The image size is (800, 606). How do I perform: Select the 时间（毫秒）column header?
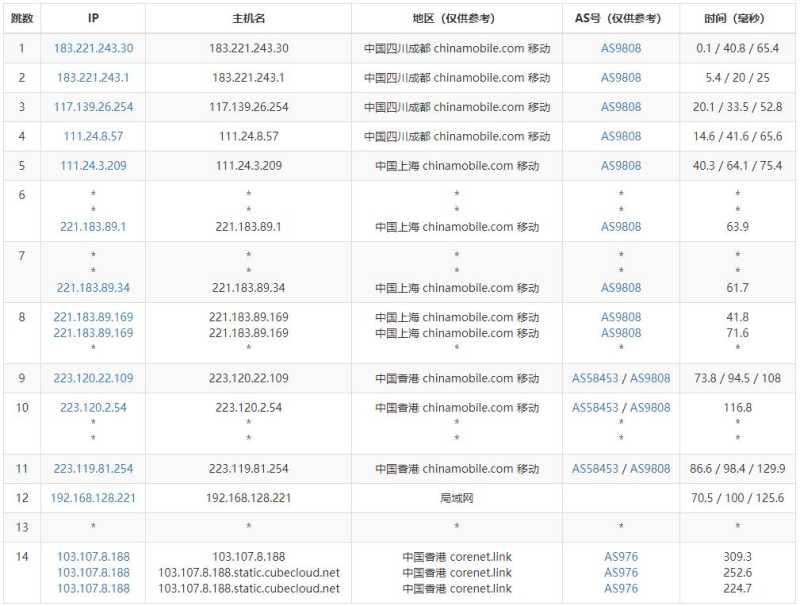click(x=737, y=18)
